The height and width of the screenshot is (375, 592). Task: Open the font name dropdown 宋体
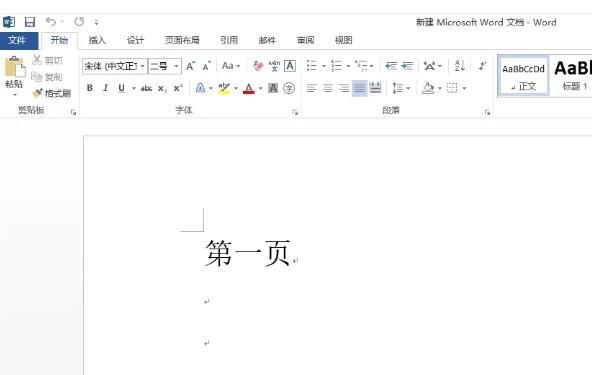[x=143, y=66]
